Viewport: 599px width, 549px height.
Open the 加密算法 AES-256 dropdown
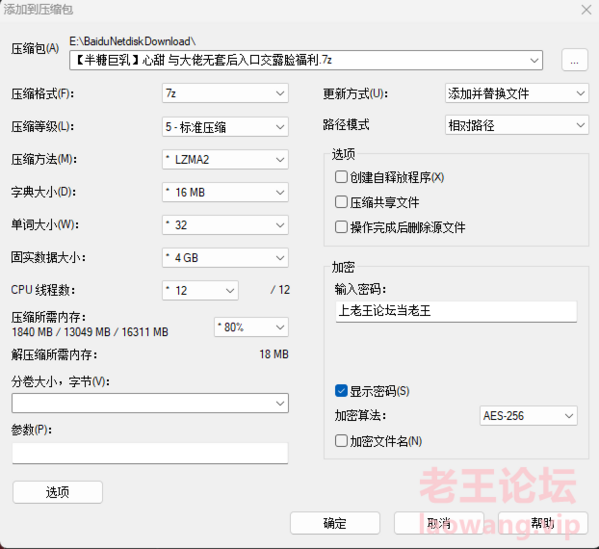click(528, 415)
